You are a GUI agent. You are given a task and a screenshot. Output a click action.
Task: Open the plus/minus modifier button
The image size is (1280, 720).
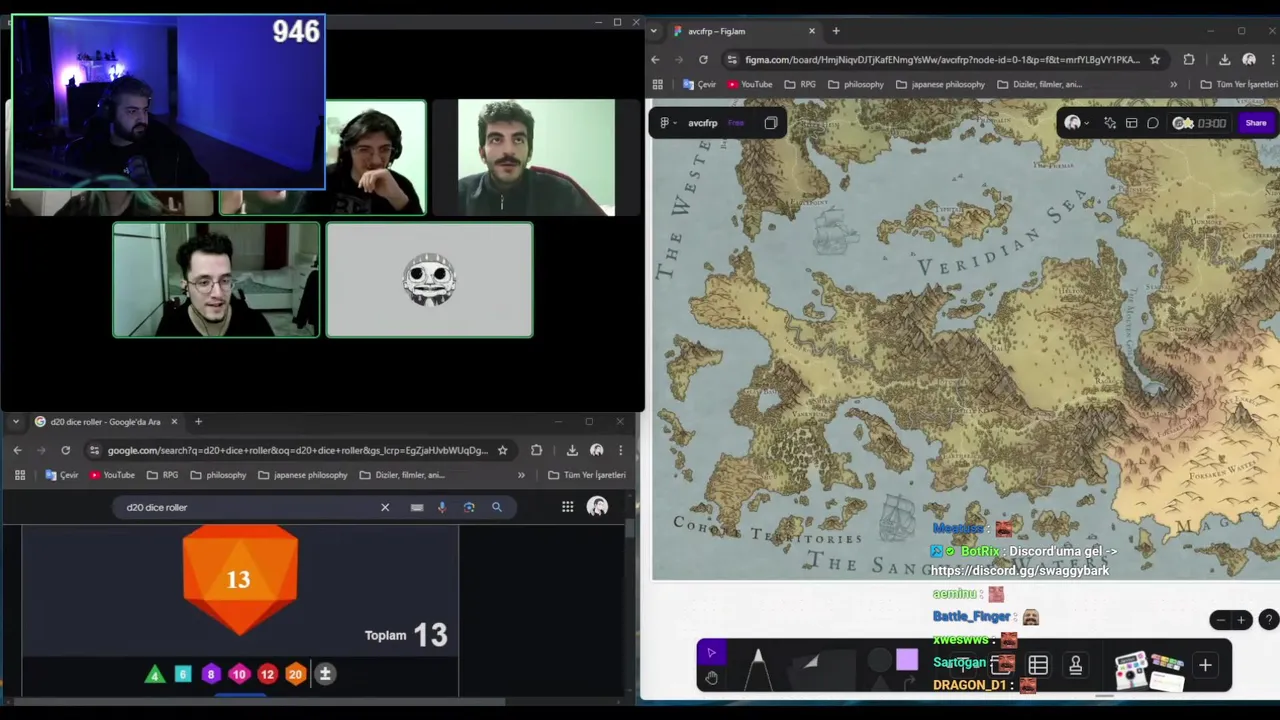(325, 675)
